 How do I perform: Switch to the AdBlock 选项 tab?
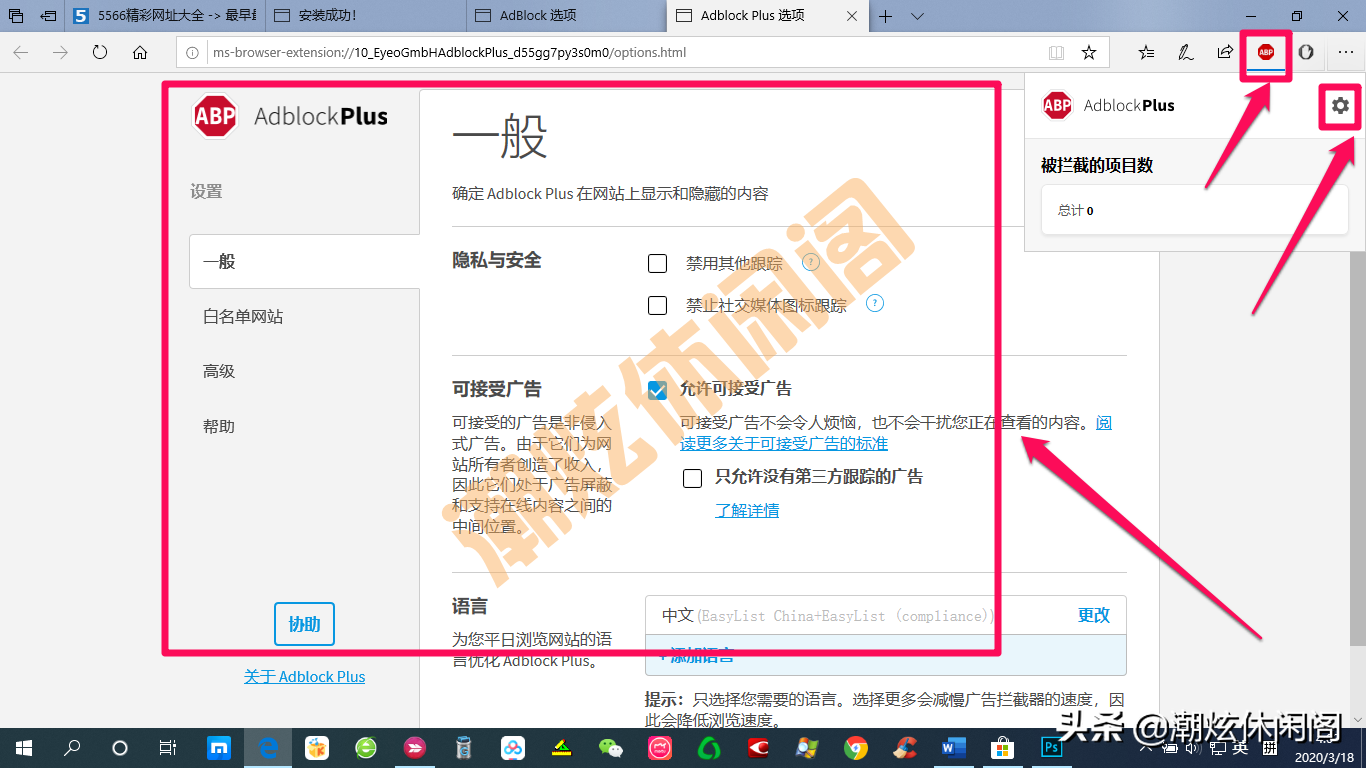point(566,16)
